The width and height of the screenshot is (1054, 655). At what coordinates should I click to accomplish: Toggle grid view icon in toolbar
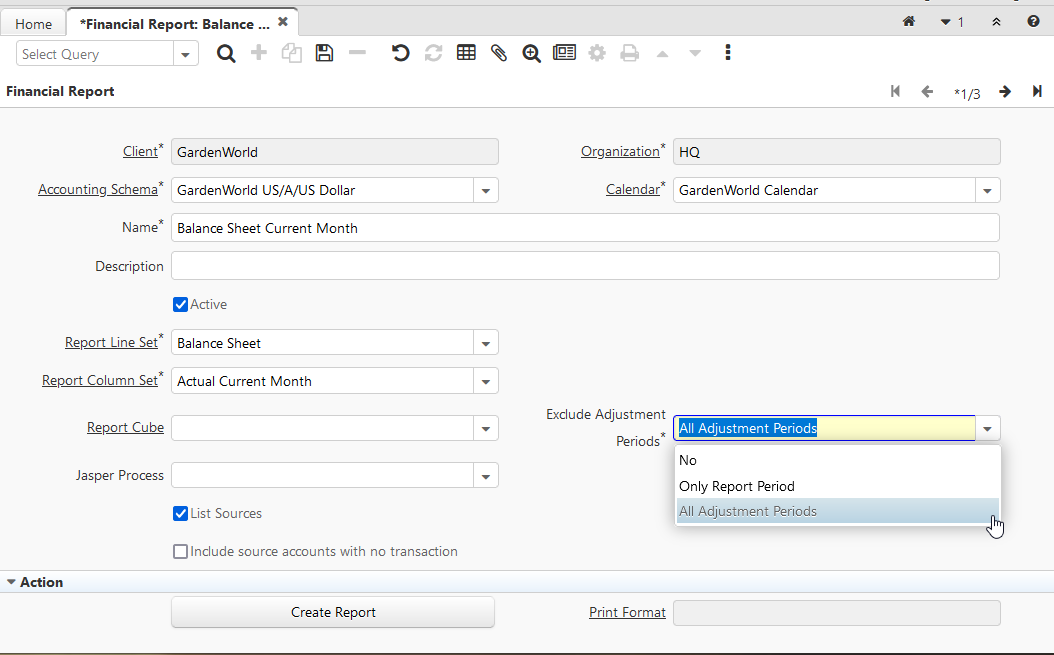click(x=466, y=54)
